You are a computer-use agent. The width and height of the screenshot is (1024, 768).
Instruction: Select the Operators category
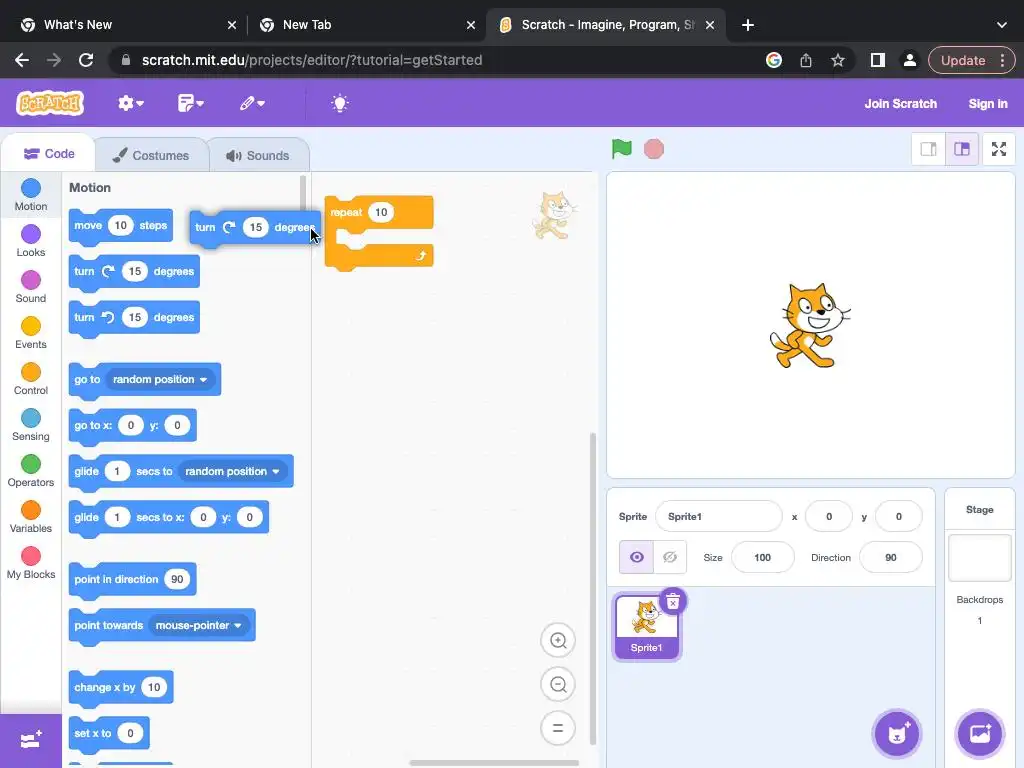click(x=31, y=472)
